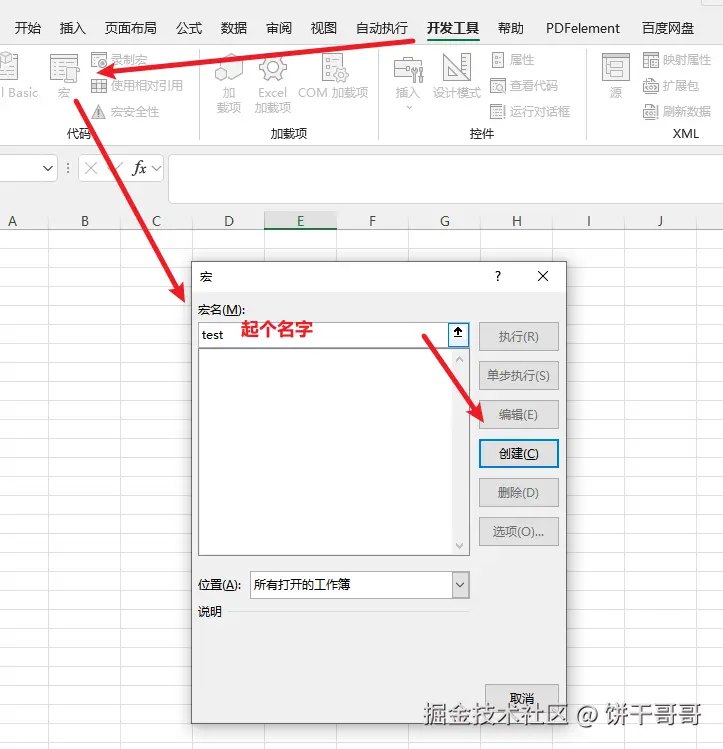723x749 pixels.
Task: Click the fx insert function button
Action: (x=139, y=168)
